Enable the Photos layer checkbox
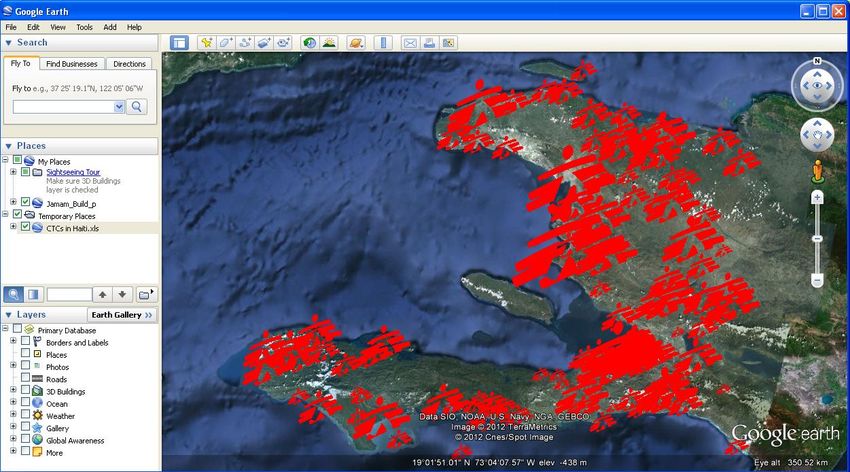850x472 pixels. point(25,365)
